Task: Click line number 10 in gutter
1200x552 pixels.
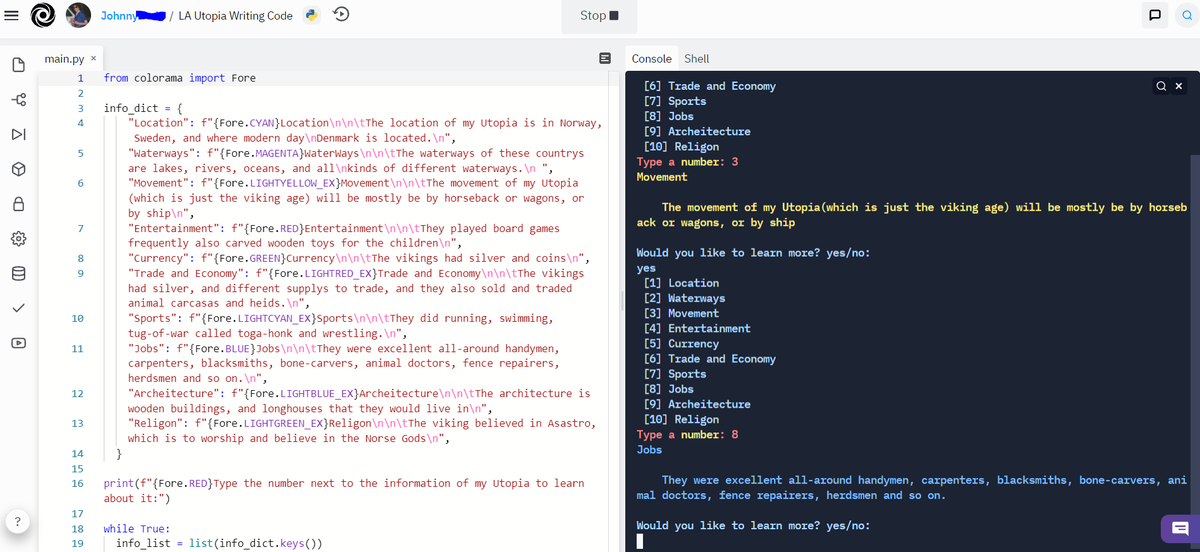Action: point(78,318)
